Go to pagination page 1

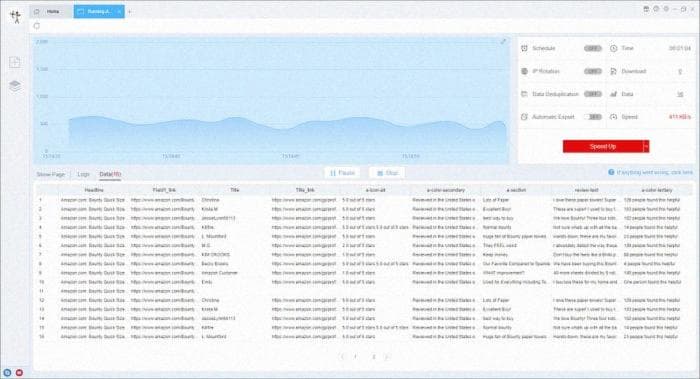[355, 357]
